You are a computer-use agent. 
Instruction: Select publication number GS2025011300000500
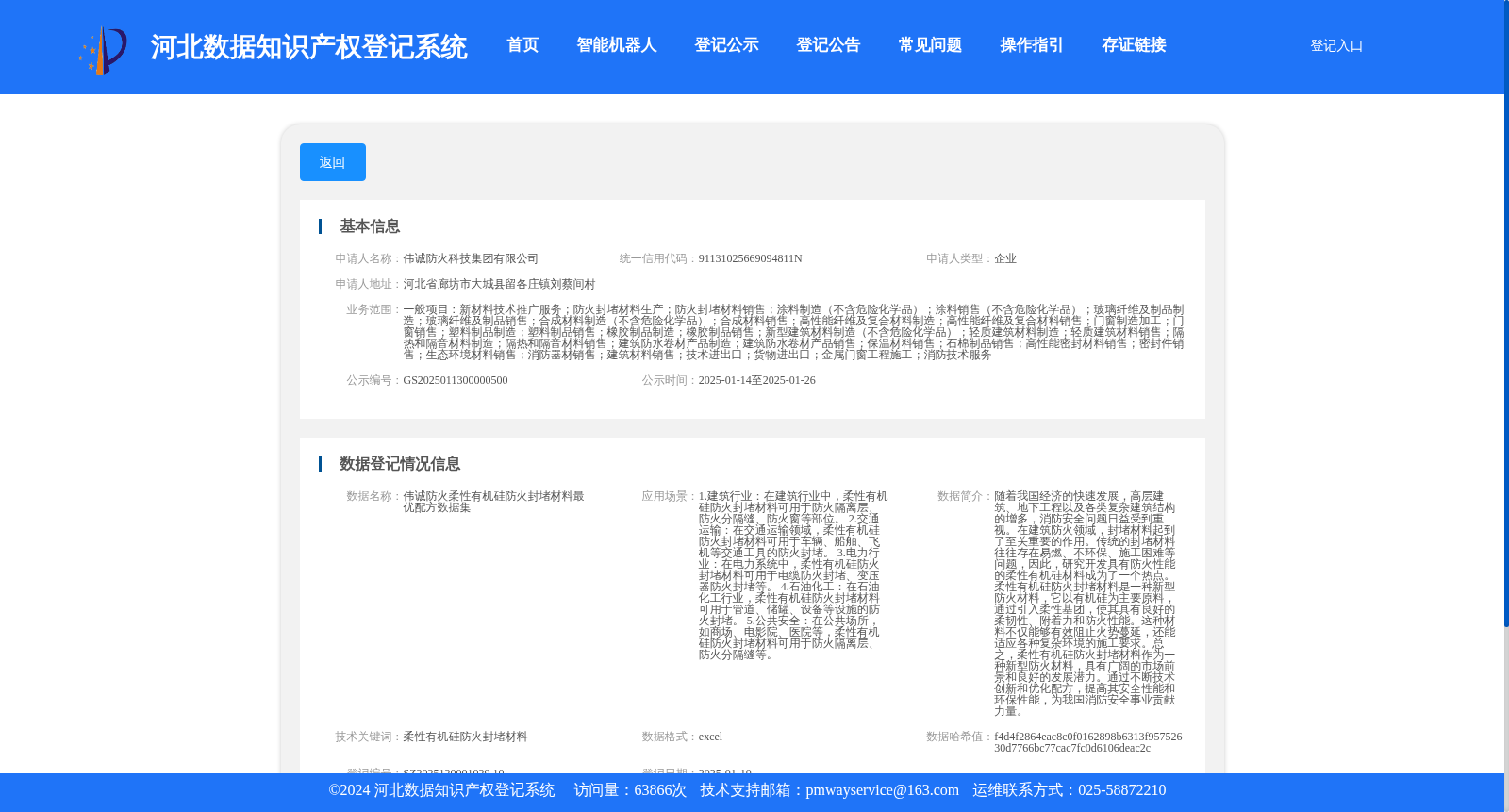[456, 380]
